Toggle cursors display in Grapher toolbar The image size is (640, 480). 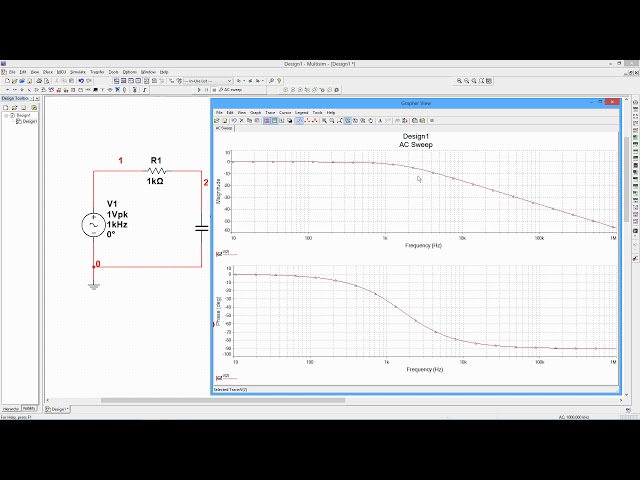(282, 121)
